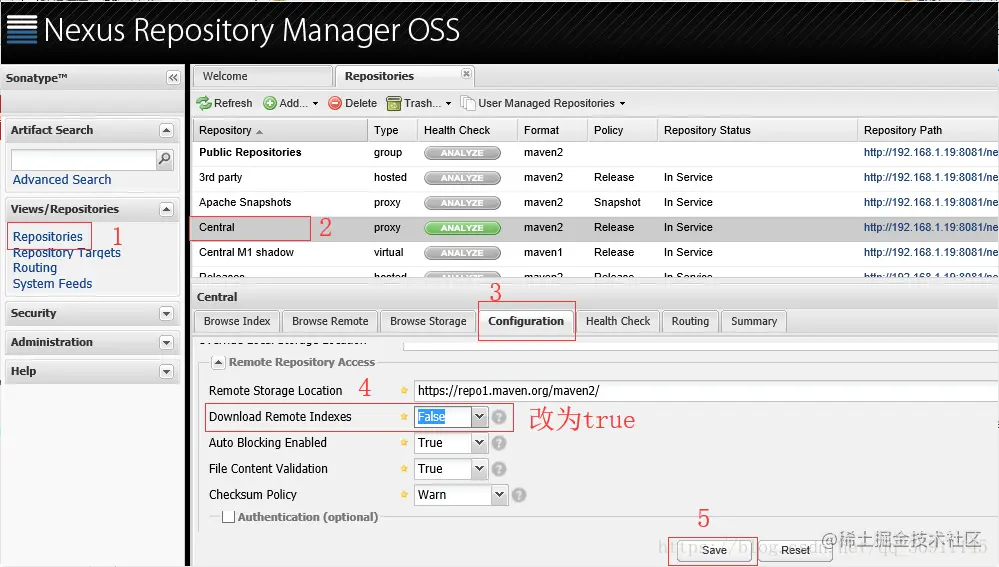
Task: Open Checksum Policy dropdown
Action: (500, 494)
